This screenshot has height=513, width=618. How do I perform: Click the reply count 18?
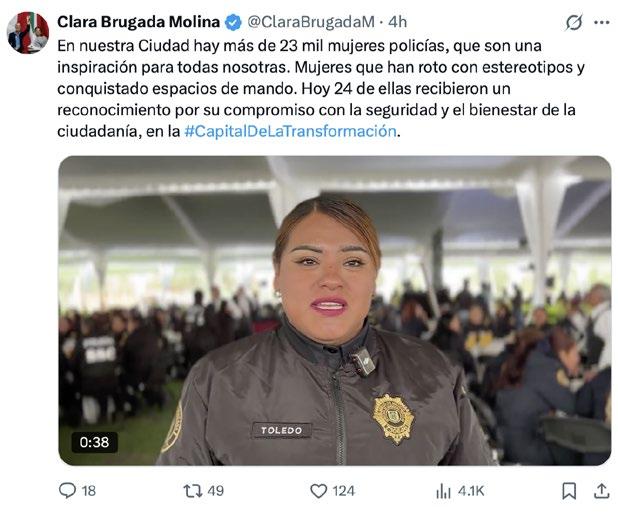pyautogui.click(x=89, y=491)
